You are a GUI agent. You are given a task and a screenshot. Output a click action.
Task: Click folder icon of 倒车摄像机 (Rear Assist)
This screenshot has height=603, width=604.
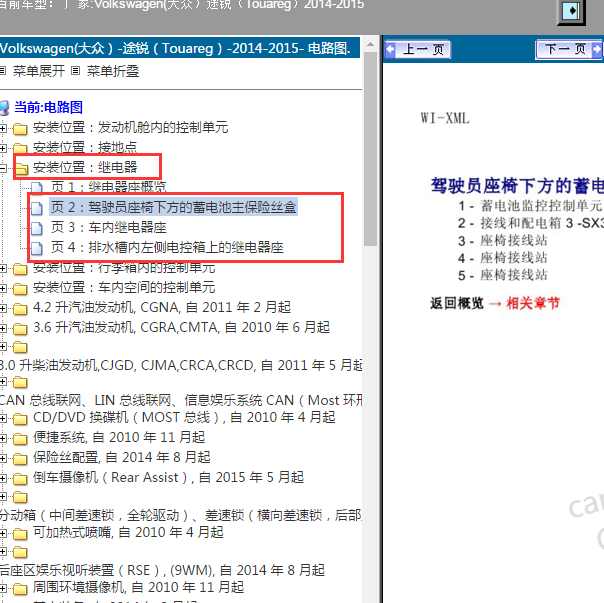tap(20, 479)
